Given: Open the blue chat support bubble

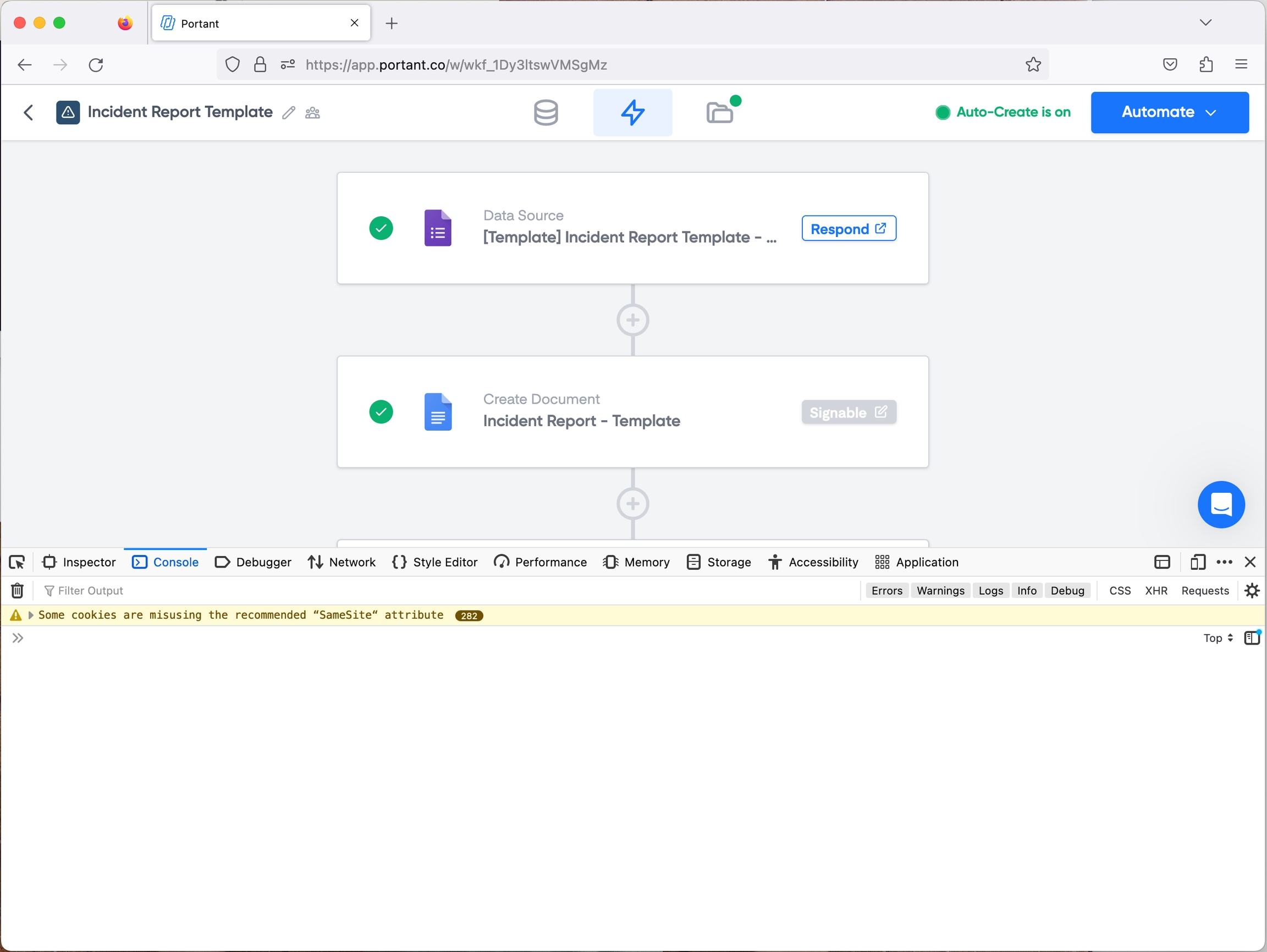Looking at the screenshot, I should tap(1221, 505).
